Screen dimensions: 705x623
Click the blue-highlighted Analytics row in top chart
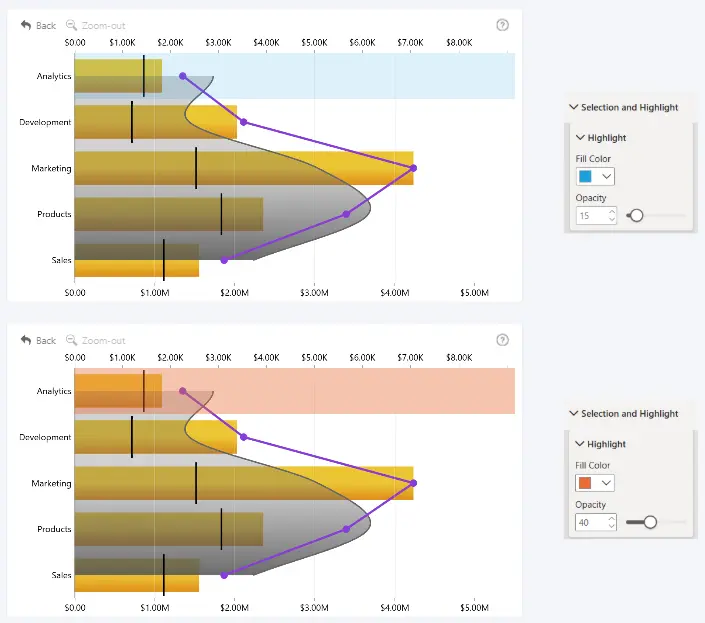[294, 76]
